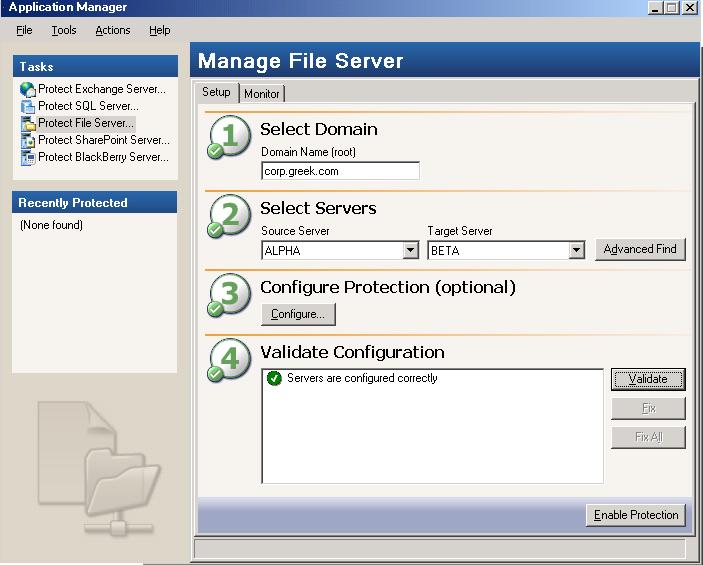Switch to the Monitor tab
Screen dimensions: 703x565
[262, 94]
